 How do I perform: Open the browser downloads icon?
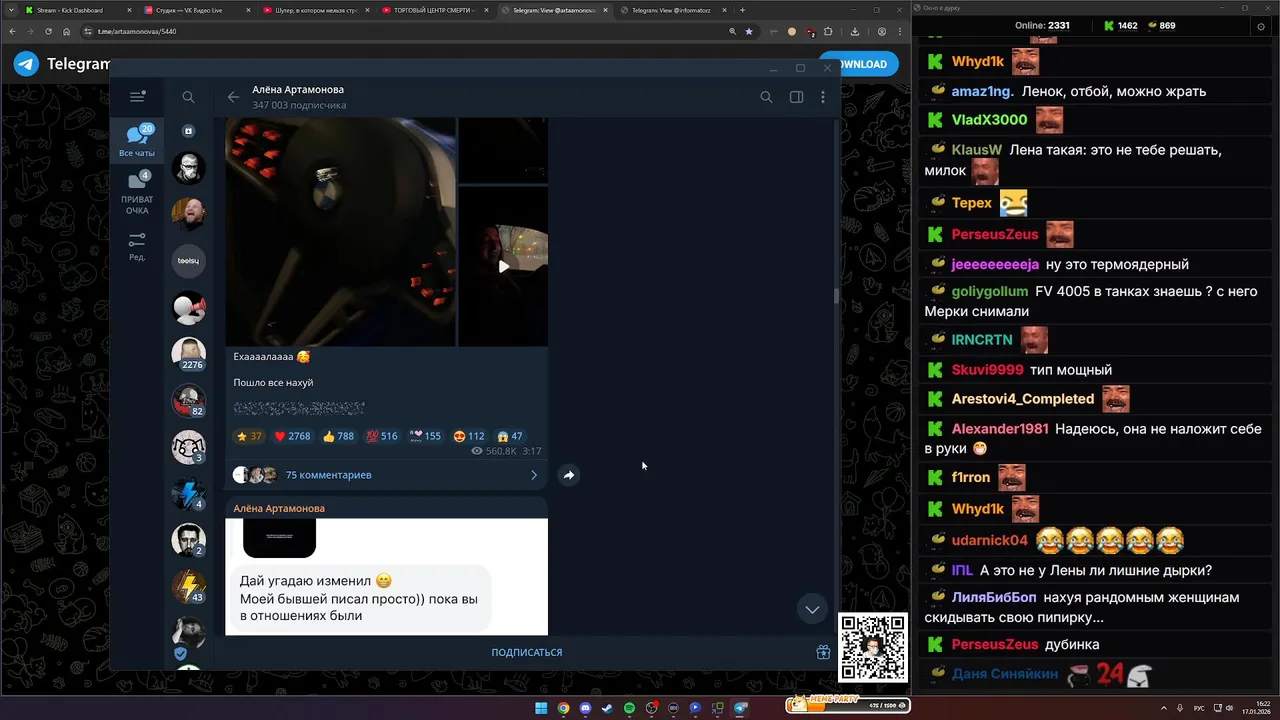854,31
